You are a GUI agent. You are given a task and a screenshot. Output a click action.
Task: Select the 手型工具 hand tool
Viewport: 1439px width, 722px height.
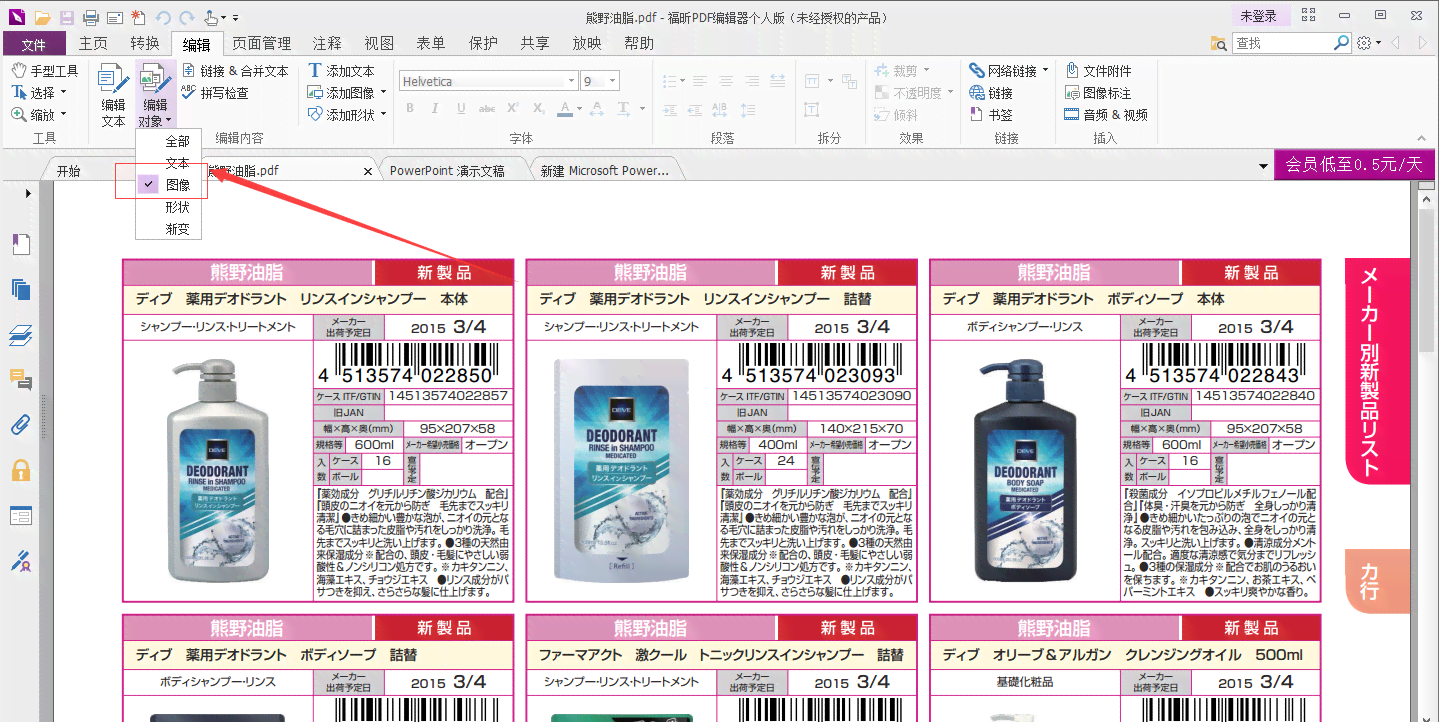(45, 71)
